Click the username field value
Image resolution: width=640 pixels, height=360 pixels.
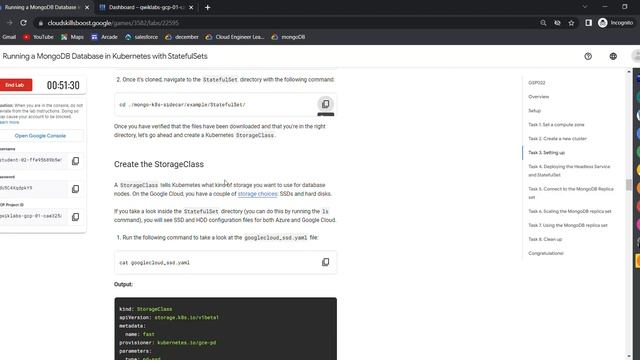point(31,160)
